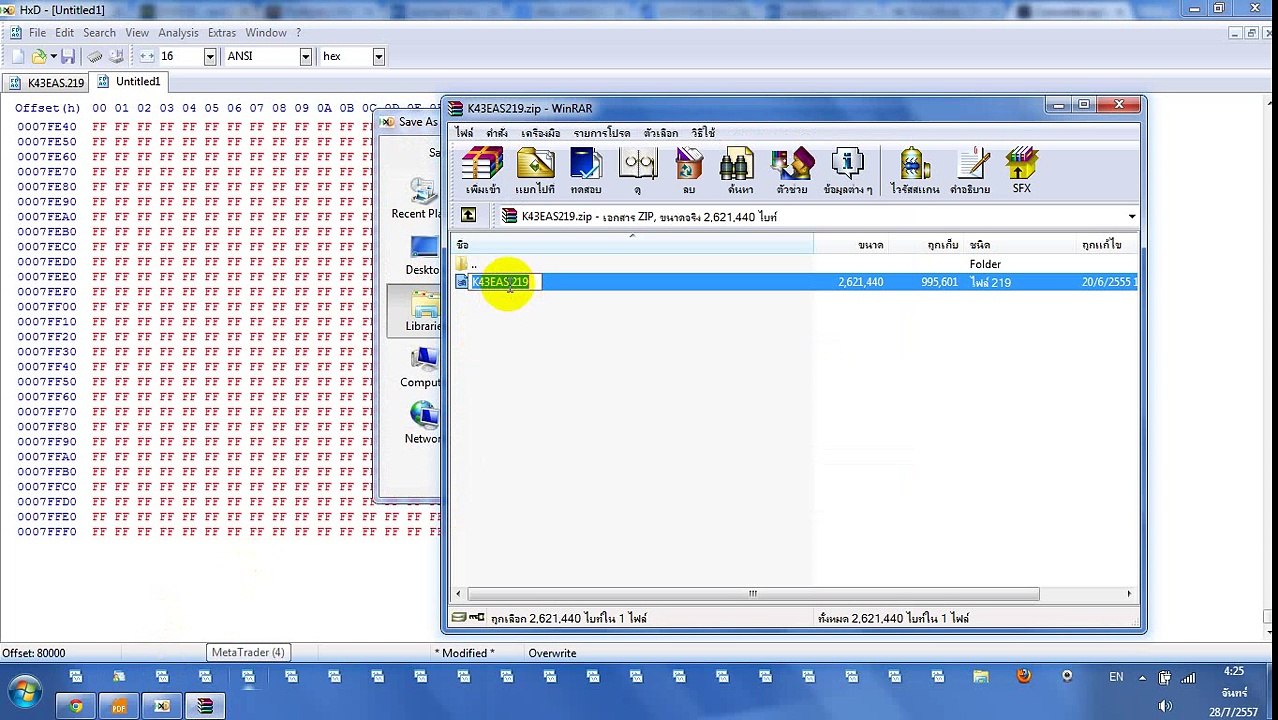Open the HxD Window menu

266,33
